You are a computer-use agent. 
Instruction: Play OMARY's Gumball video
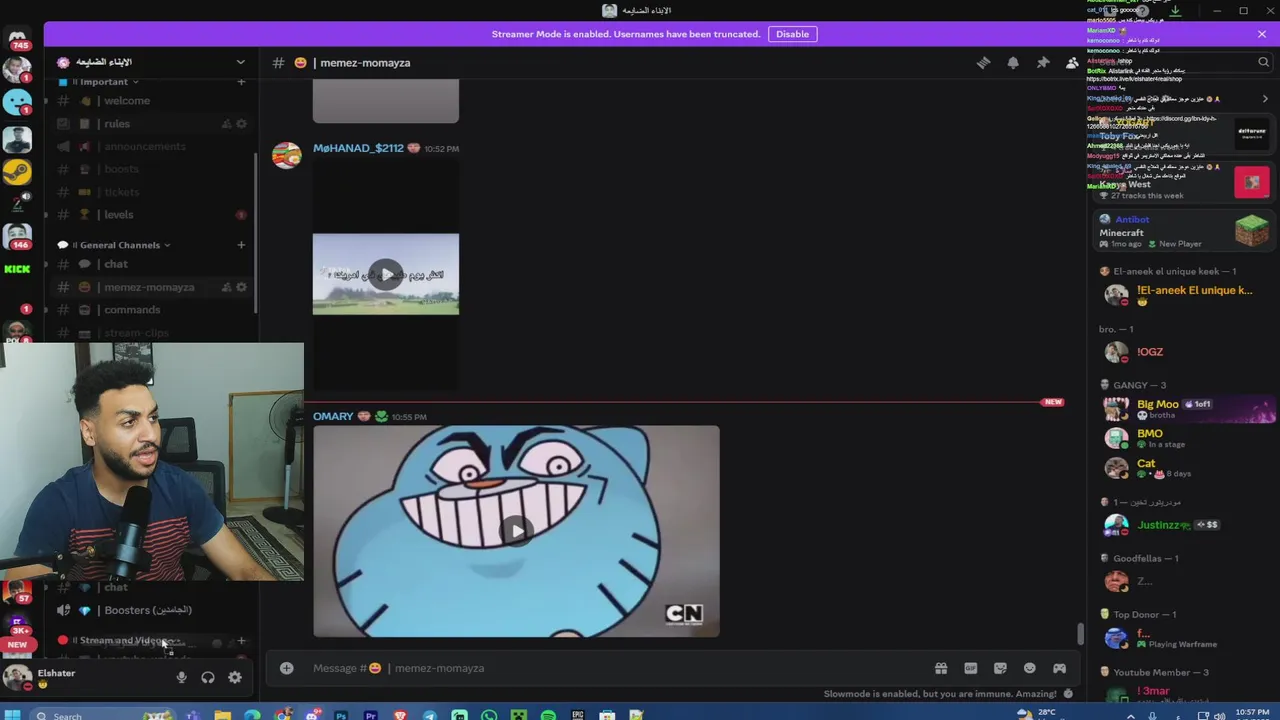pos(516,531)
